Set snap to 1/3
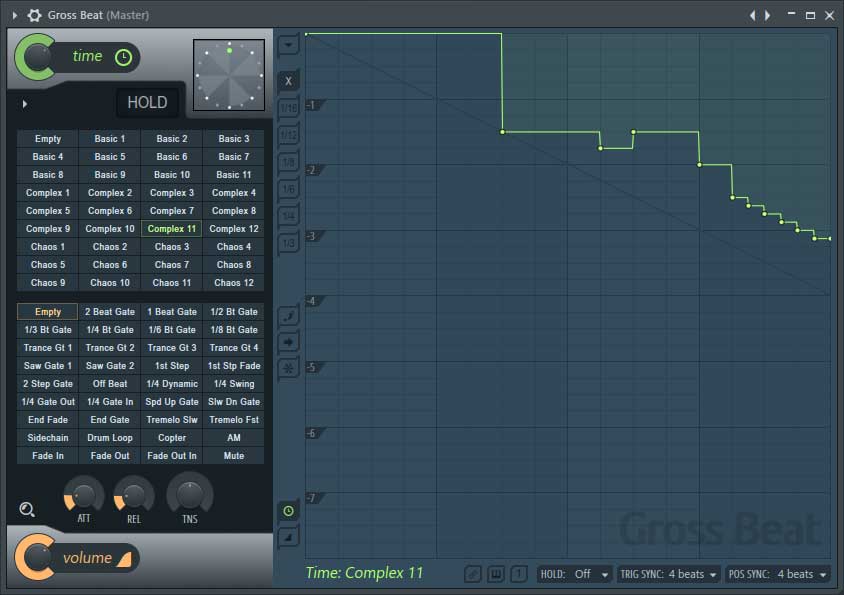 tap(289, 243)
